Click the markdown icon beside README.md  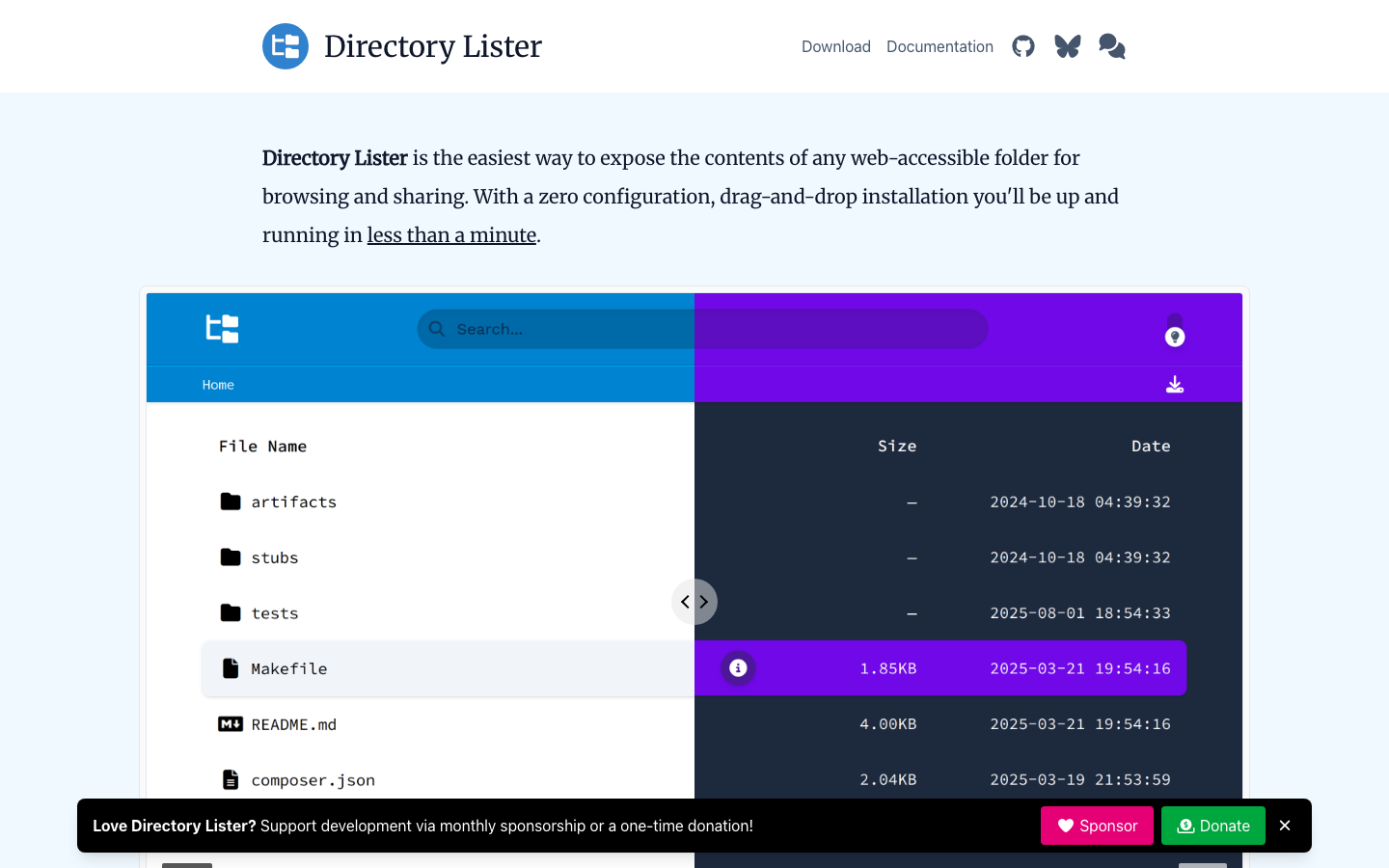(230, 723)
